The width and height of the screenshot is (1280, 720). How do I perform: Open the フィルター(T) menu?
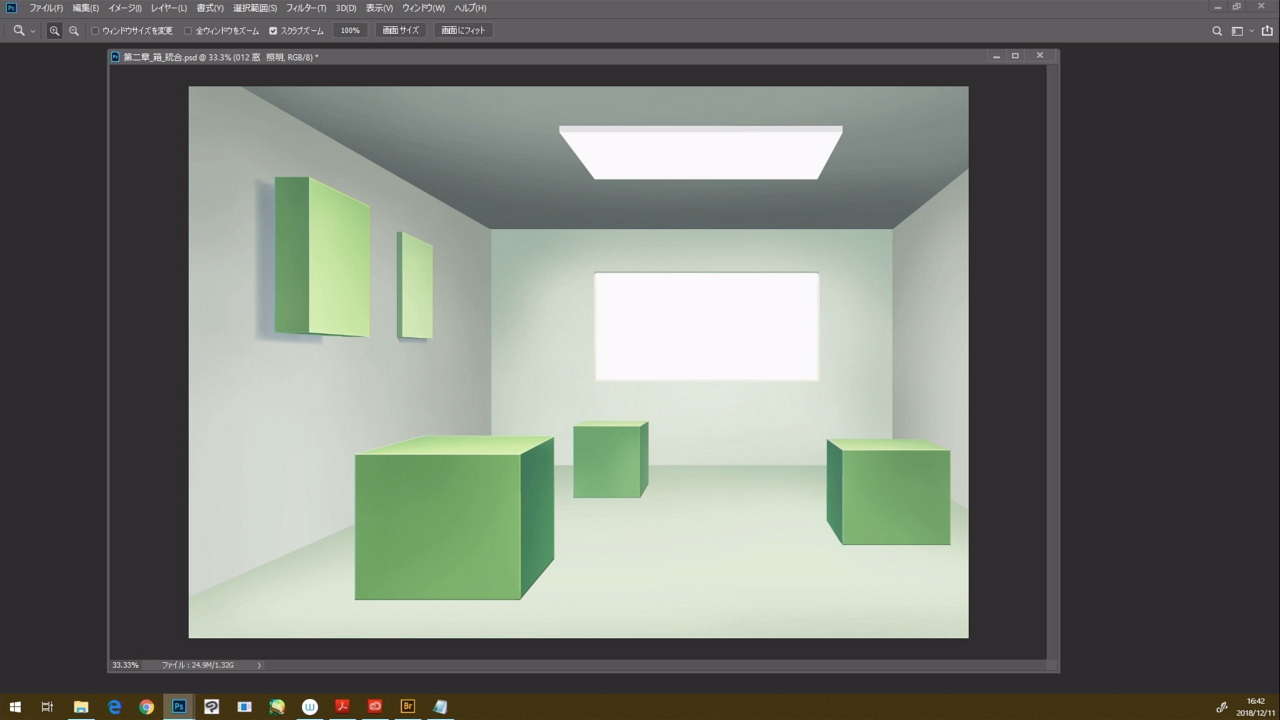tap(306, 8)
